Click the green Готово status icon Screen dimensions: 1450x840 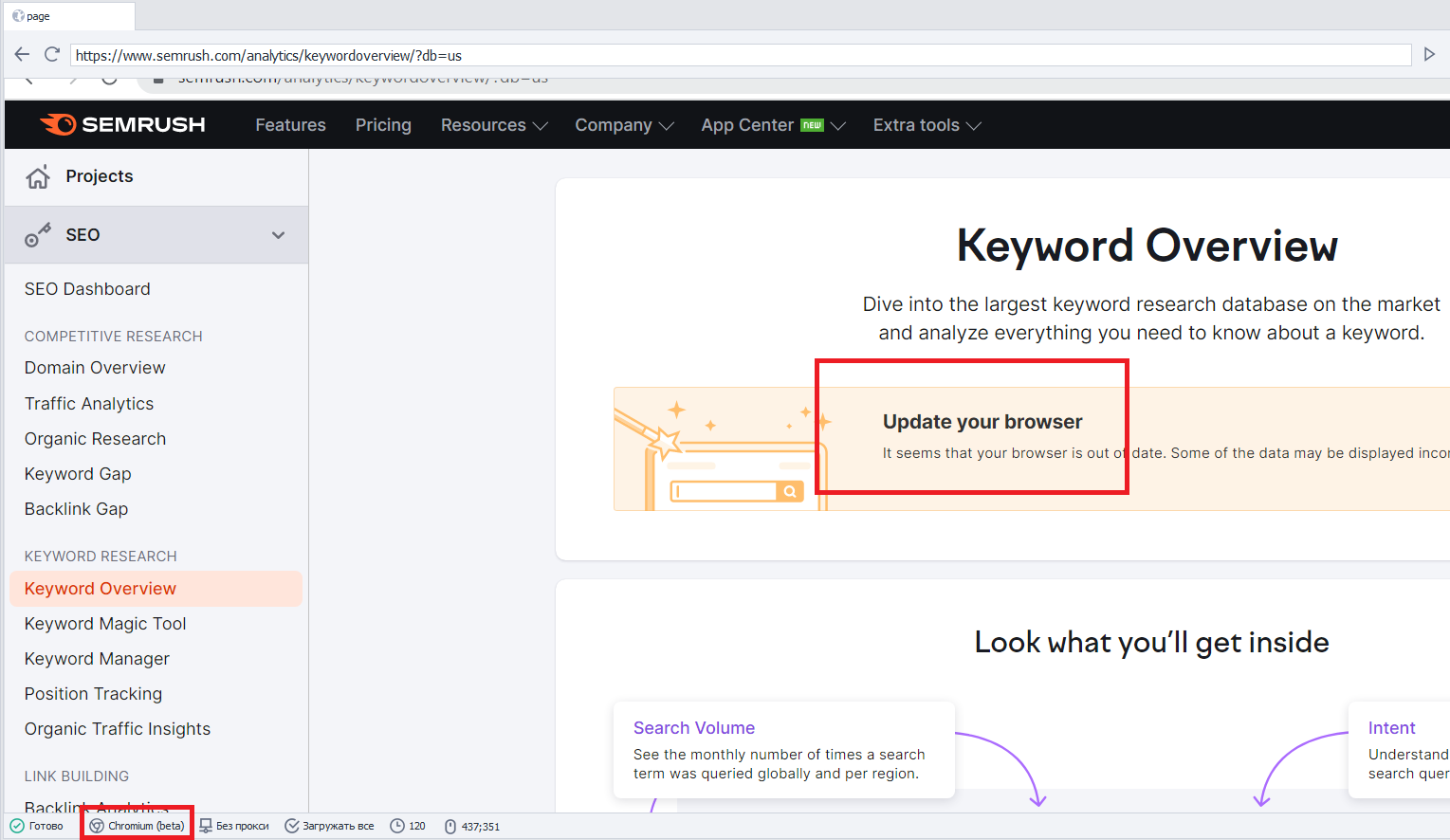[17, 826]
